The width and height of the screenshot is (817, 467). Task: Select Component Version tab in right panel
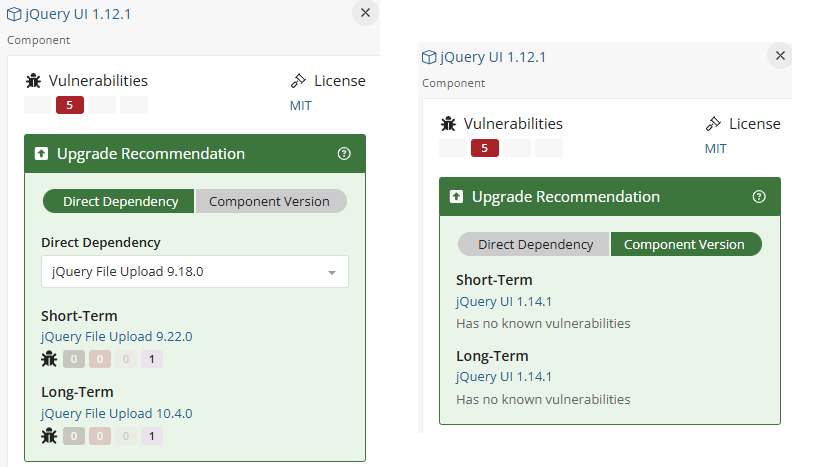click(x=686, y=244)
